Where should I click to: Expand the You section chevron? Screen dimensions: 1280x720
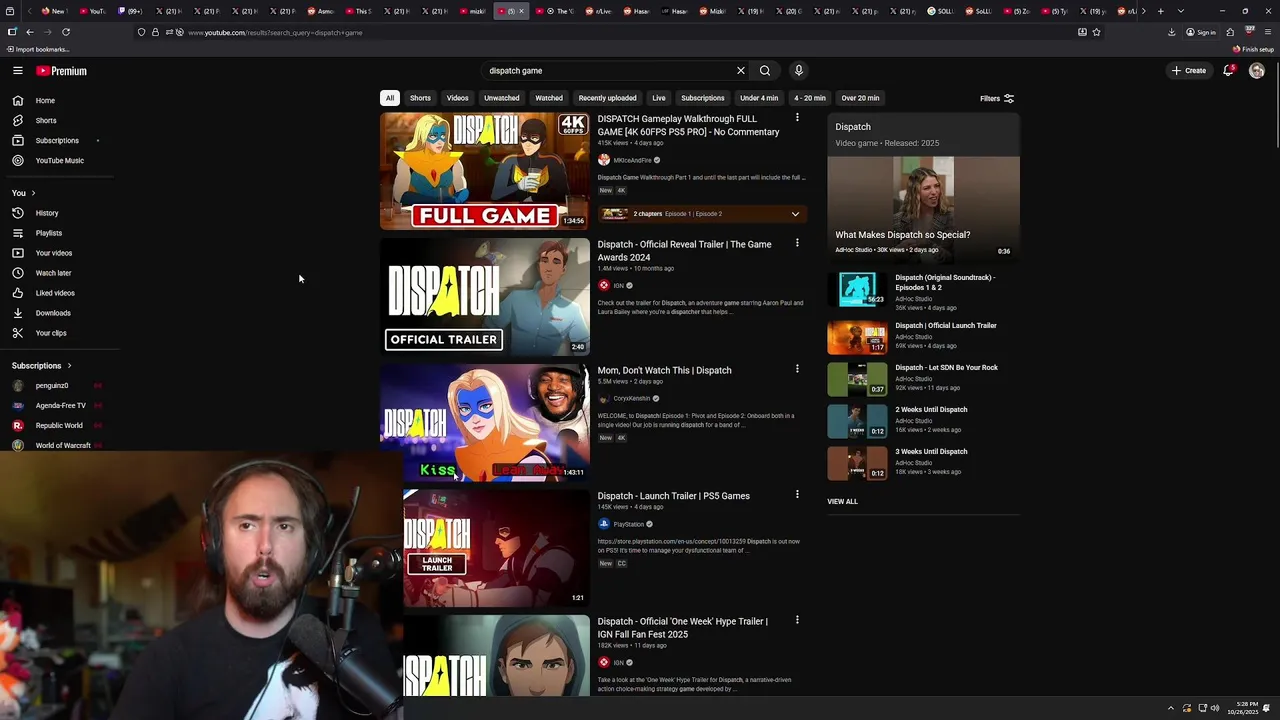(x=33, y=193)
